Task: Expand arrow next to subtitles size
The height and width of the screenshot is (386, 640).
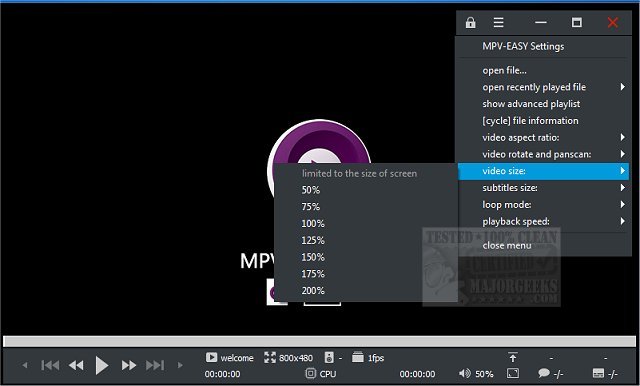Action: click(622, 187)
